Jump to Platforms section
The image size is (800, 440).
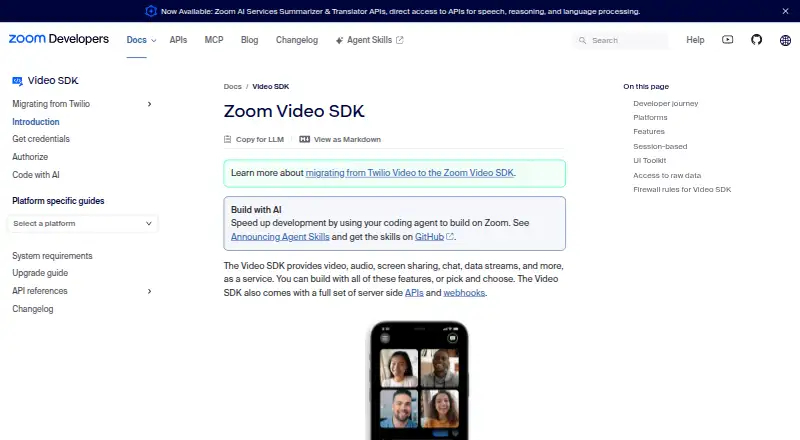(650, 117)
